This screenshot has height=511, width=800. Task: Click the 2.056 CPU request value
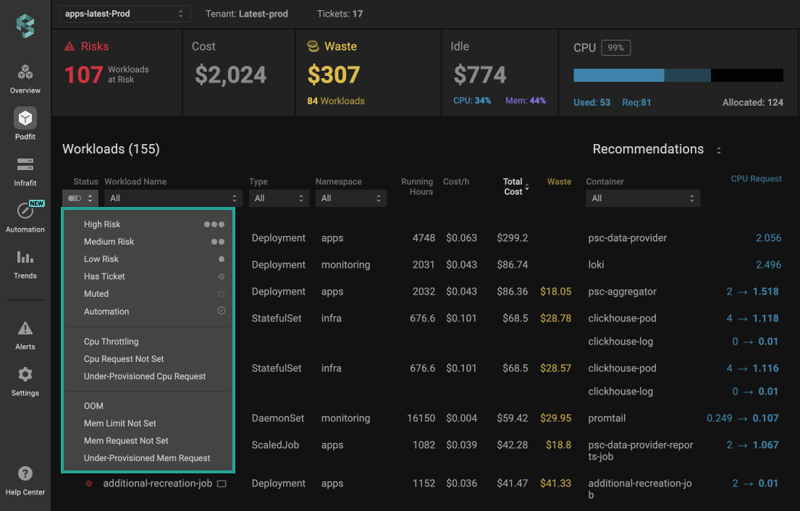point(768,238)
